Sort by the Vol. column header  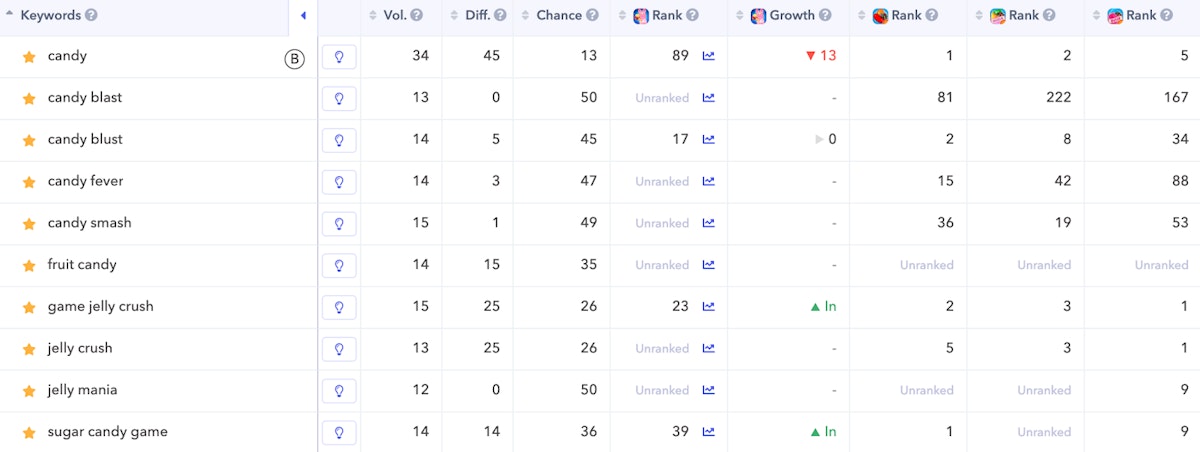tap(395, 16)
